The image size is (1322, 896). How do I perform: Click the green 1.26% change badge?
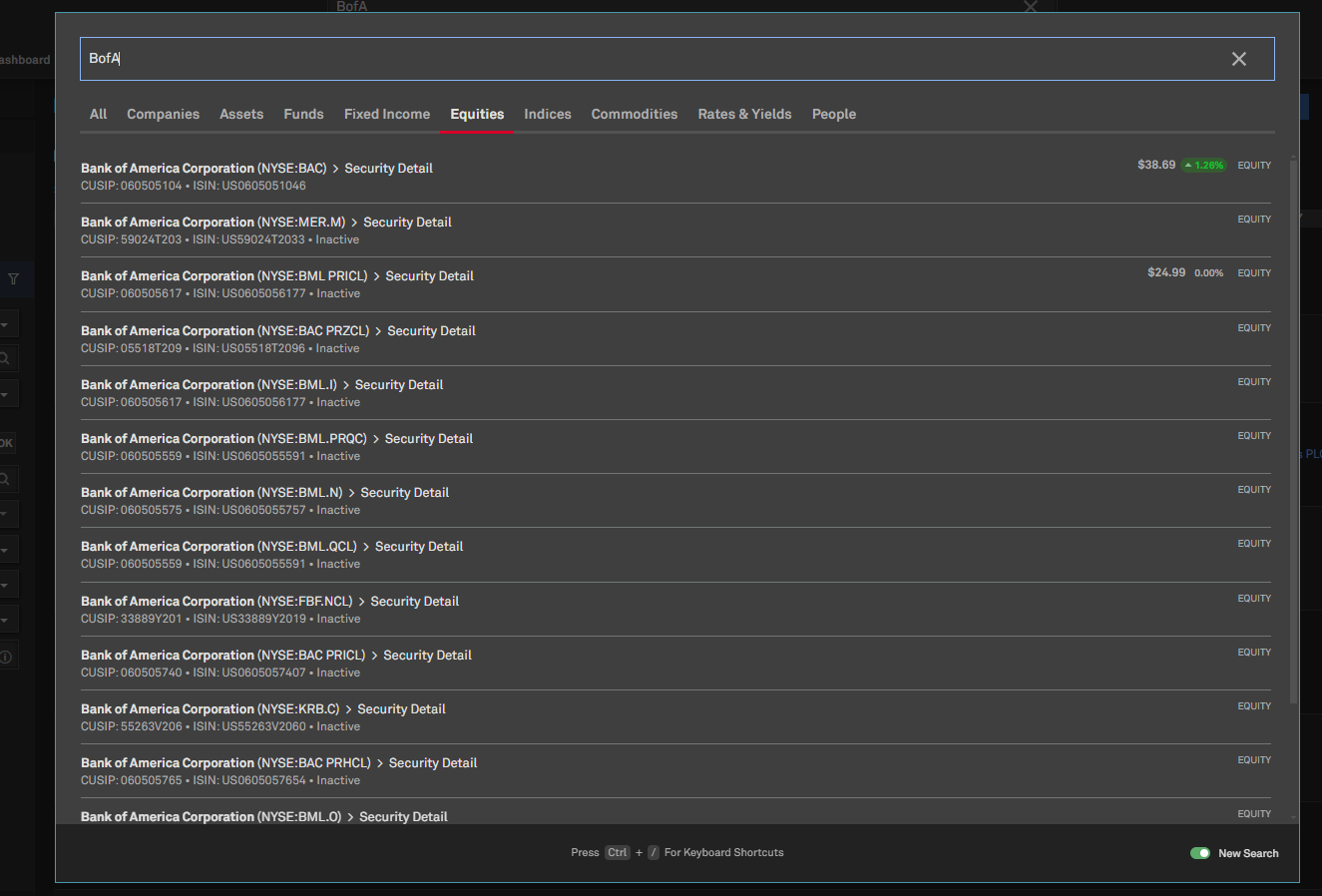(x=1203, y=166)
